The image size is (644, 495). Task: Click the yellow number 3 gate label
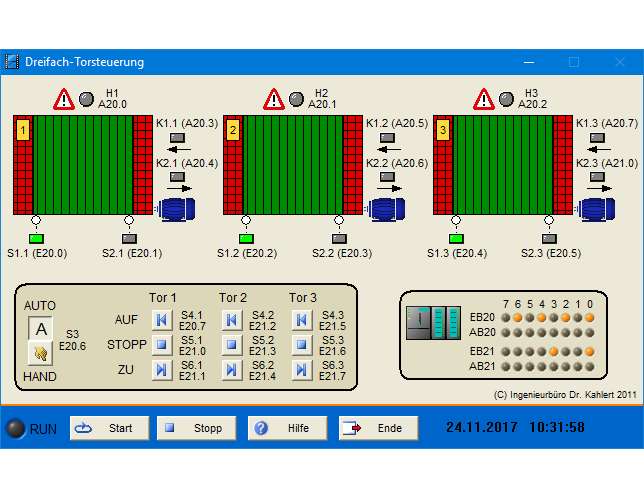(443, 130)
